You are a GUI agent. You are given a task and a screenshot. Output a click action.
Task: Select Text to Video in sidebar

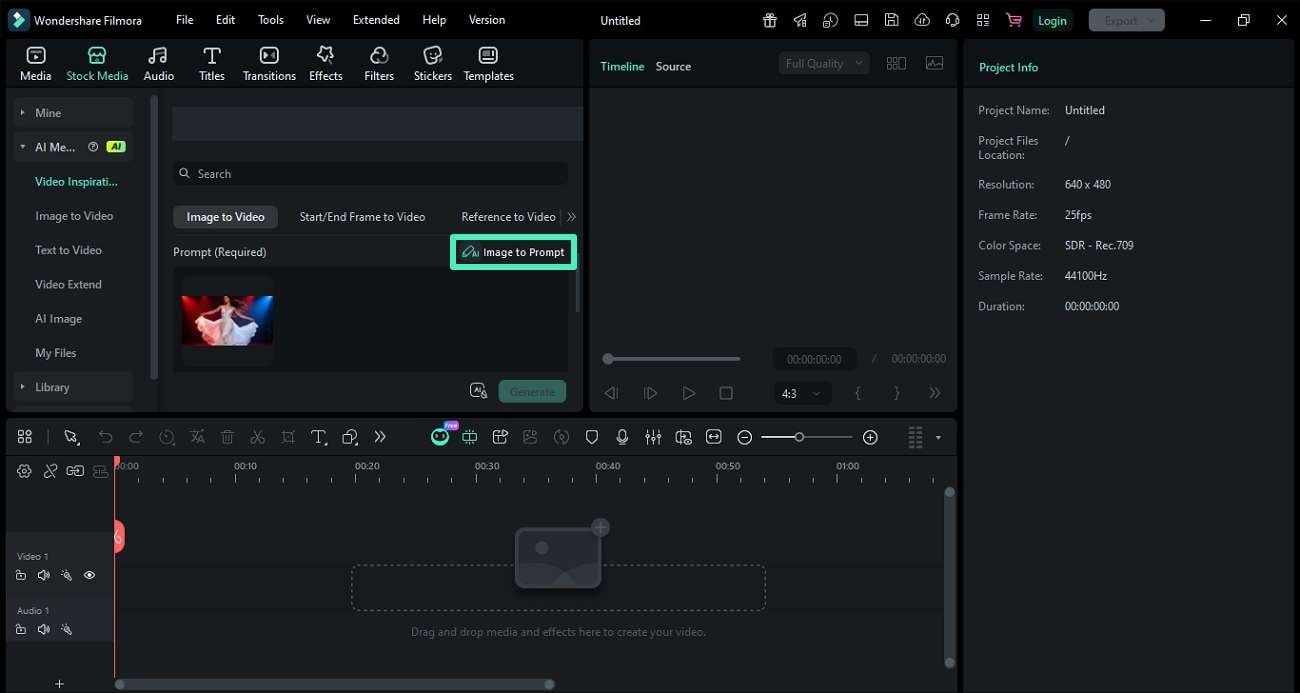(x=68, y=250)
